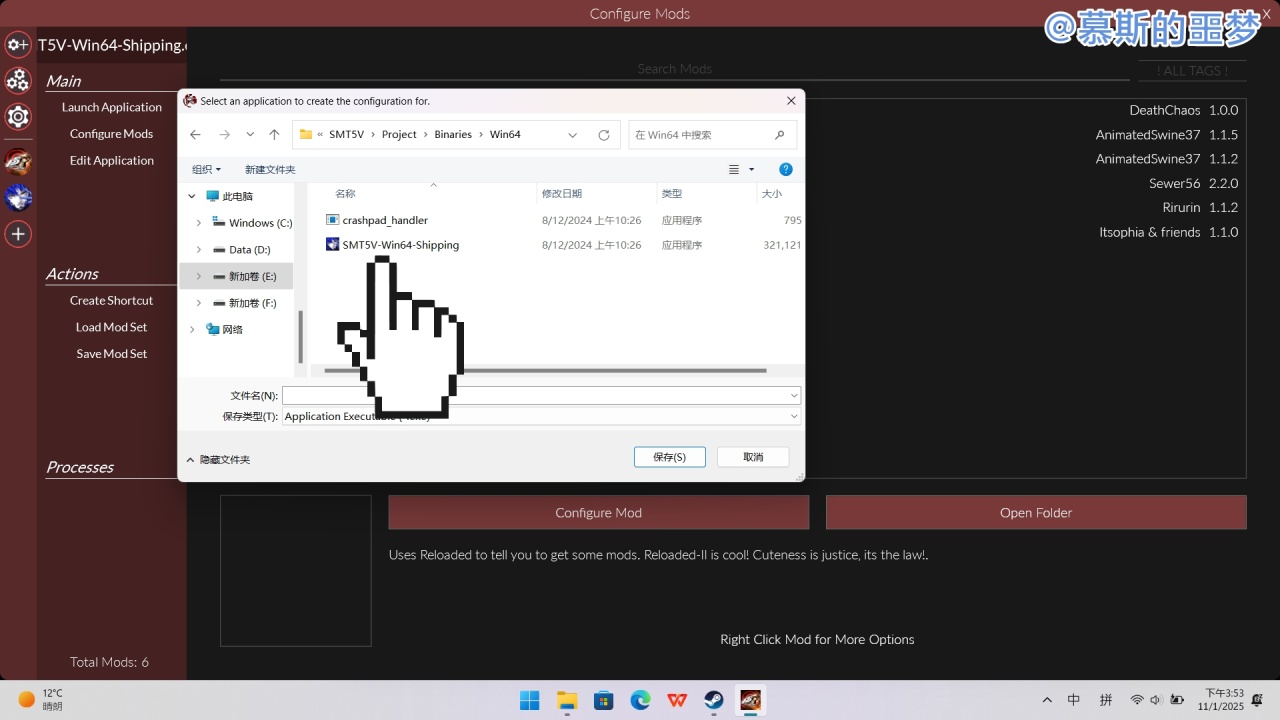
Task: Open the 组织 (Organize) menu dropdown
Action: (x=207, y=170)
